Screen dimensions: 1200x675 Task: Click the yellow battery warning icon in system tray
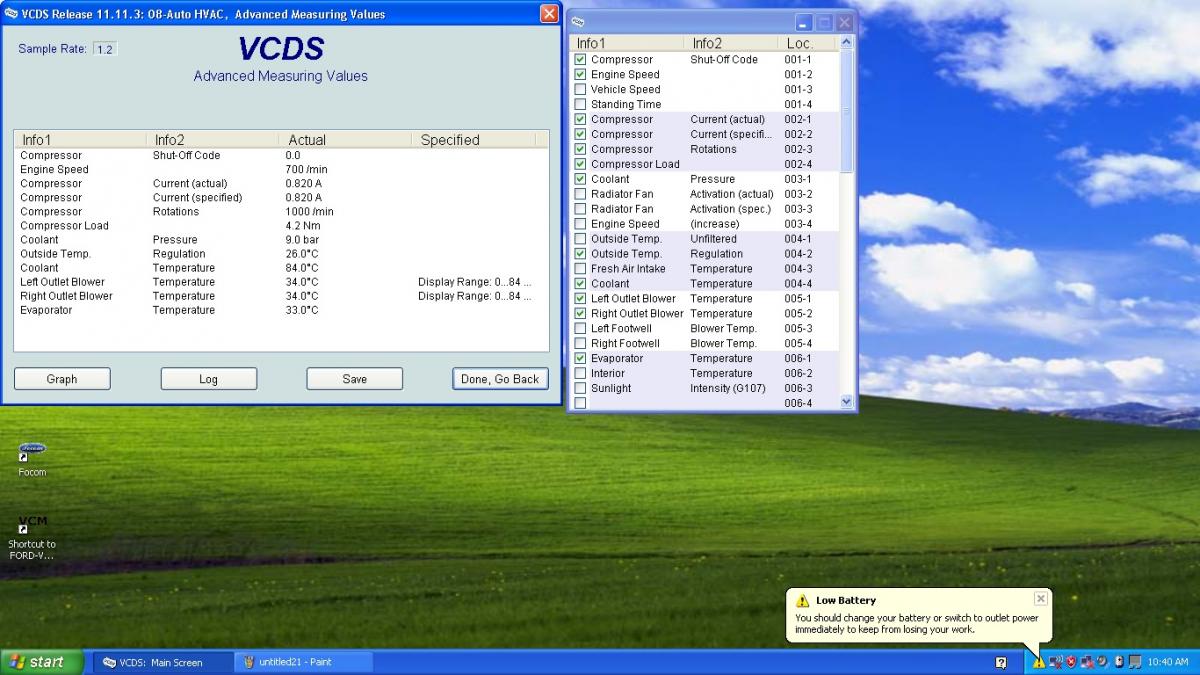tap(1039, 662)
